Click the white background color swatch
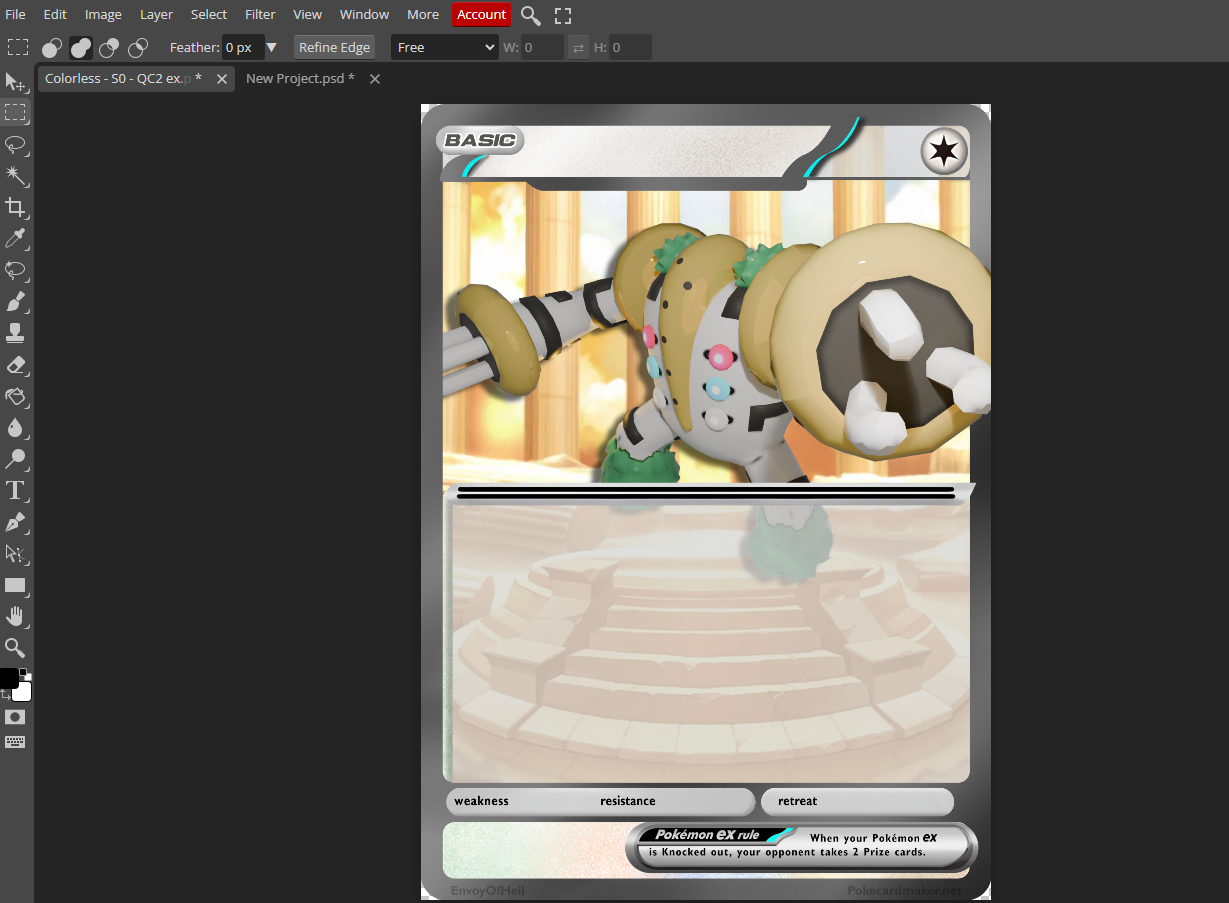Screen dimensions: 1229x903 pyautogui.click(x=24, y=692)
